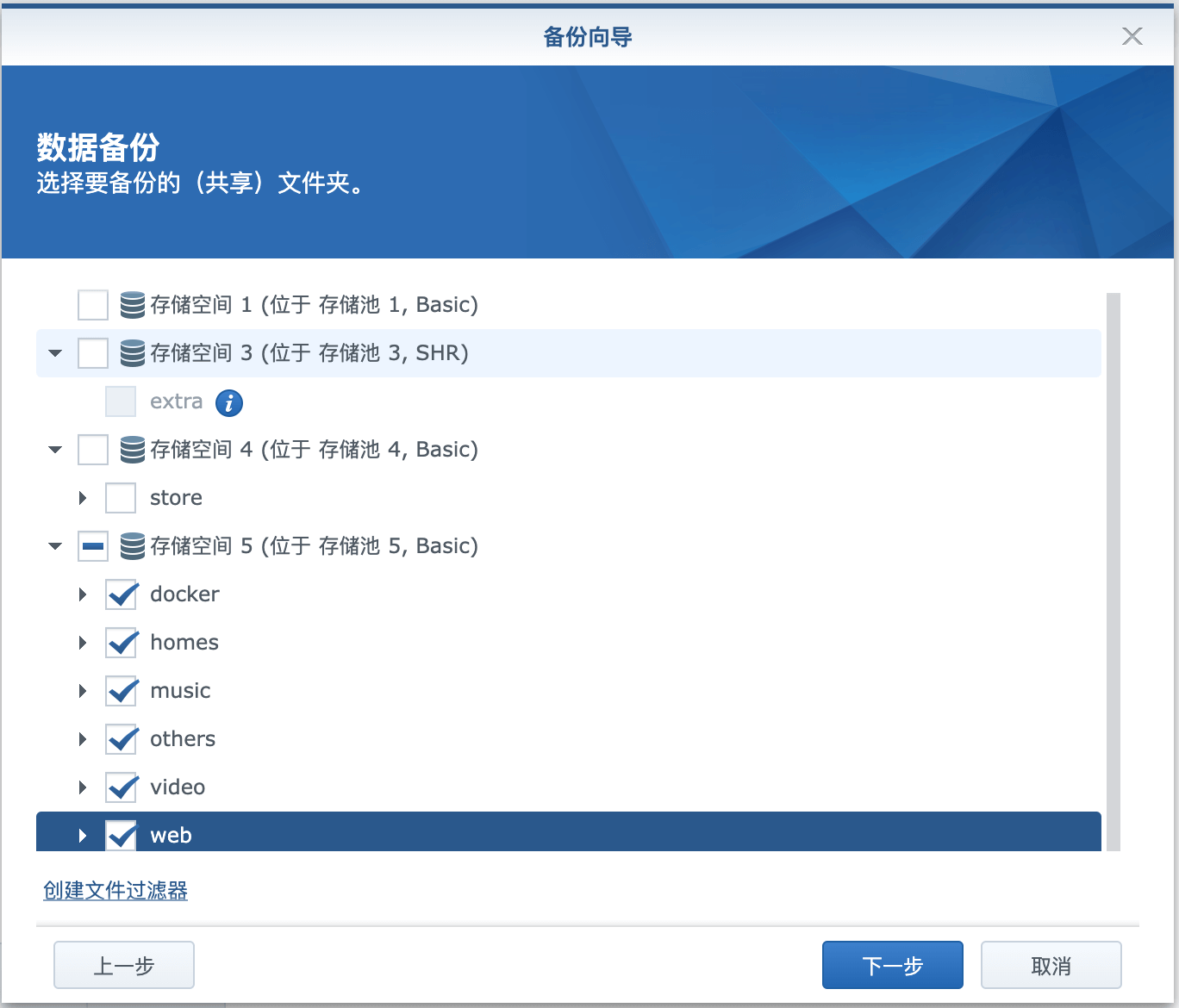The width and height of the screenshot is (1179, 1008).
Task: Close the backup wizard dialog
Action: [1132, 36]
